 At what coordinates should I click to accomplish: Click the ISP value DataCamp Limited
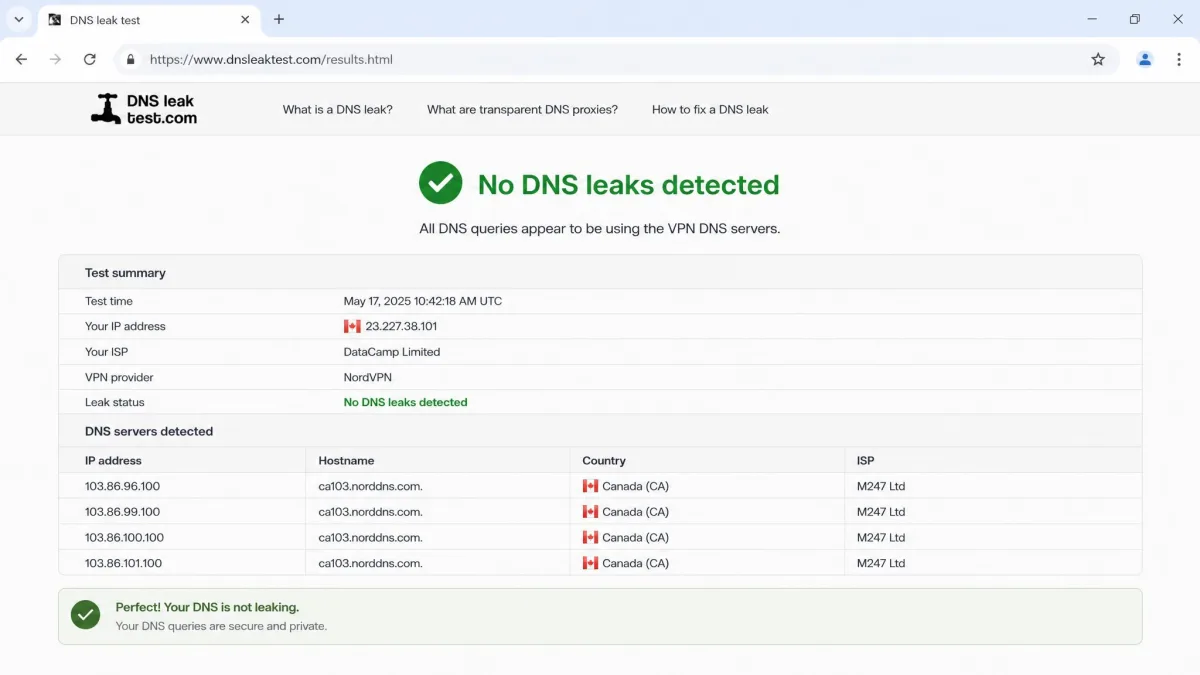[392, 352]
